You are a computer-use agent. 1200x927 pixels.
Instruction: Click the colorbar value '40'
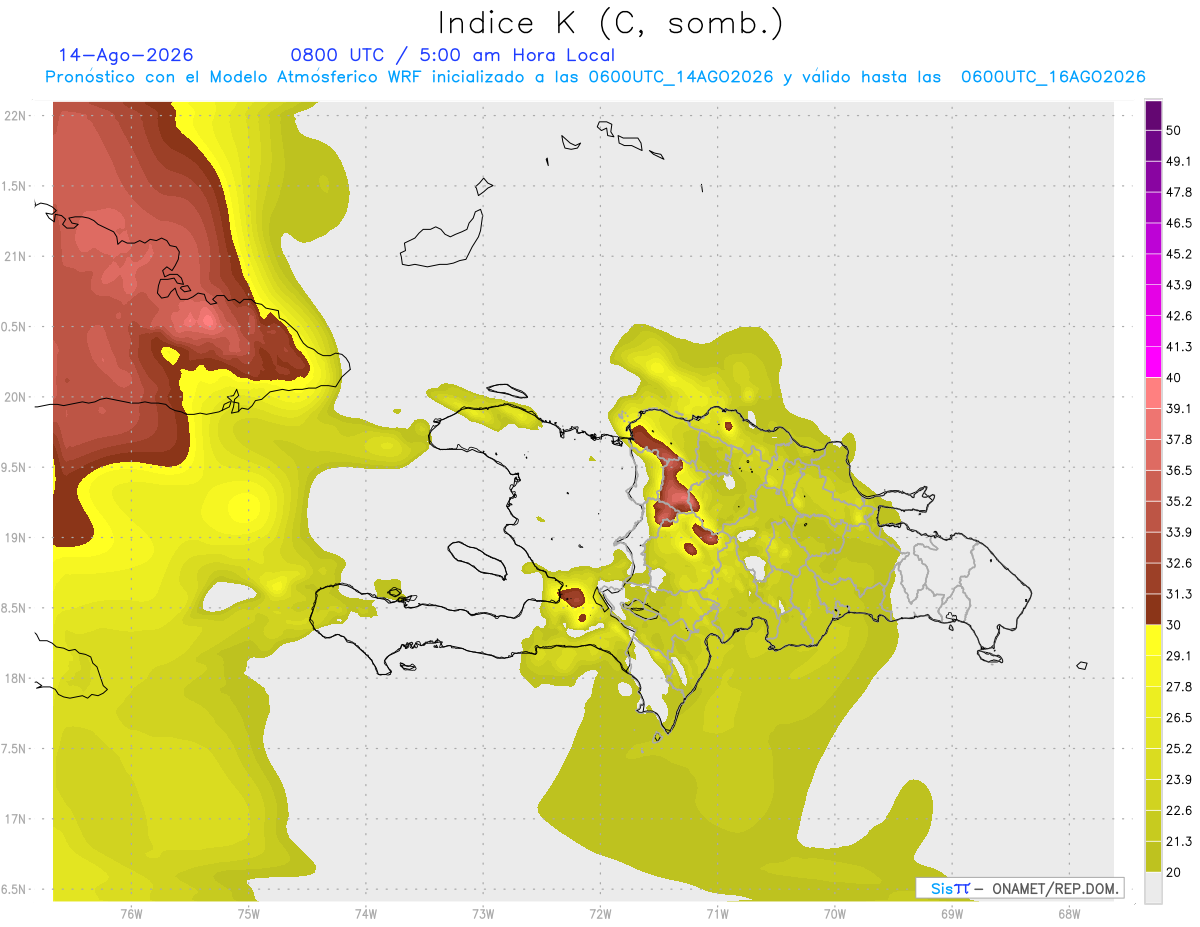(x=1174, y=377)
